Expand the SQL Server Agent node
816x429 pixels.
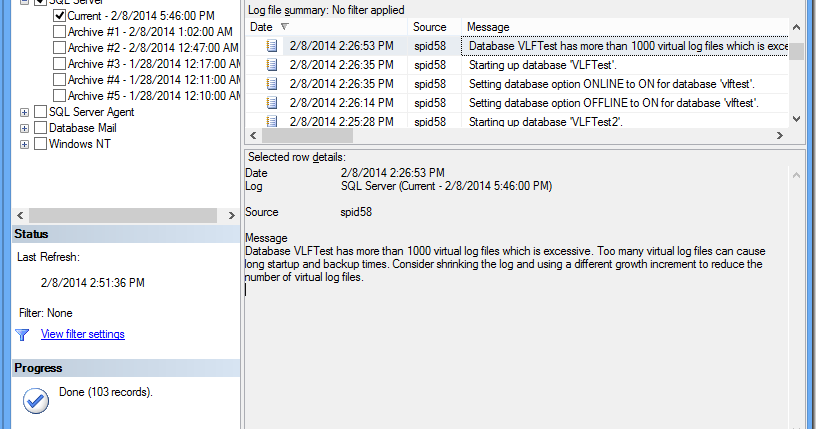point(24,112)
